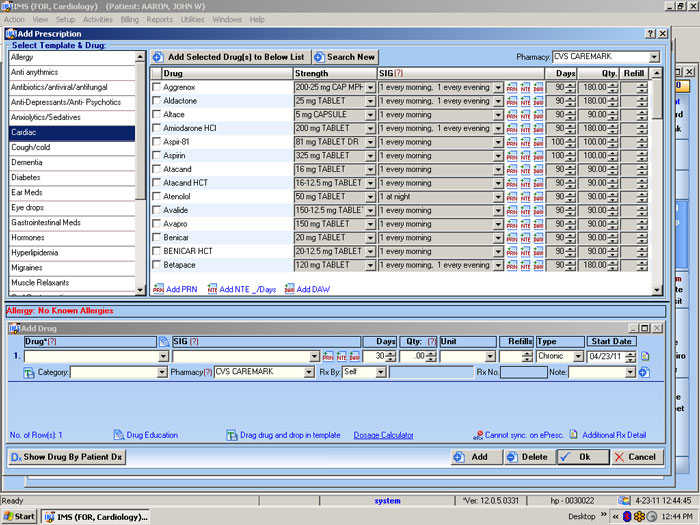700x525 pixels.
Task: Open the Unit dropdown in Add Drug
Action: (491, 356)
